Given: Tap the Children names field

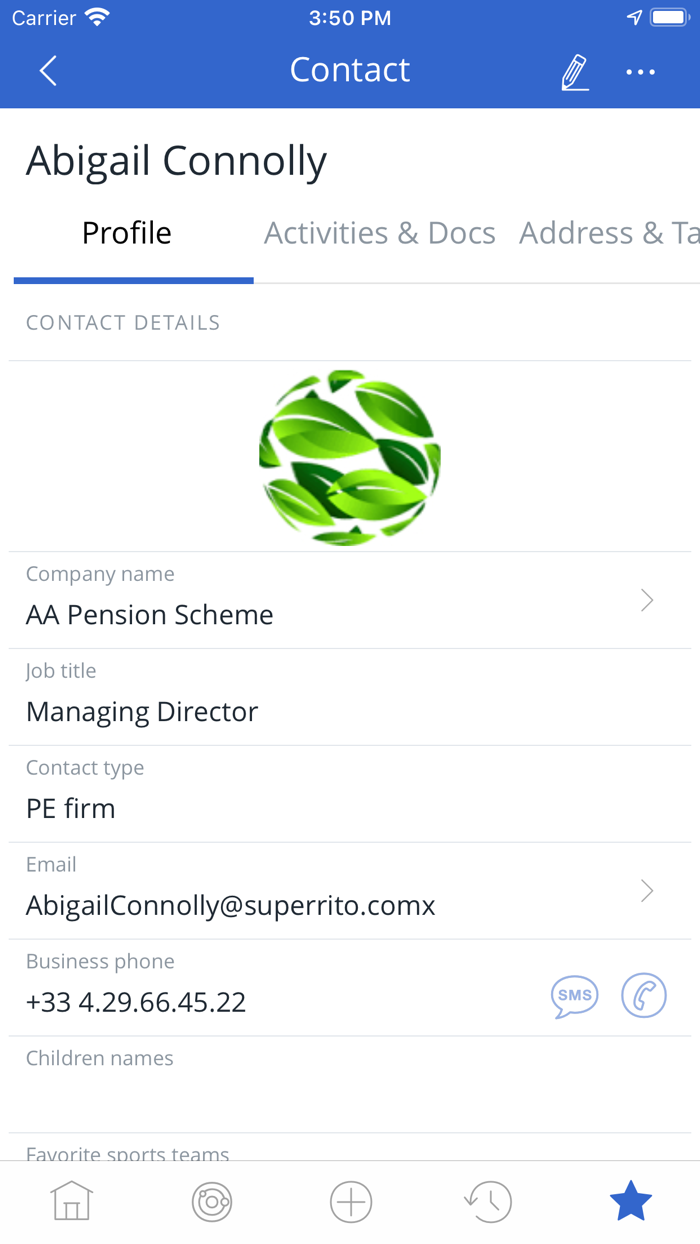Looking at the screenshot, I should click(300, 1085).
